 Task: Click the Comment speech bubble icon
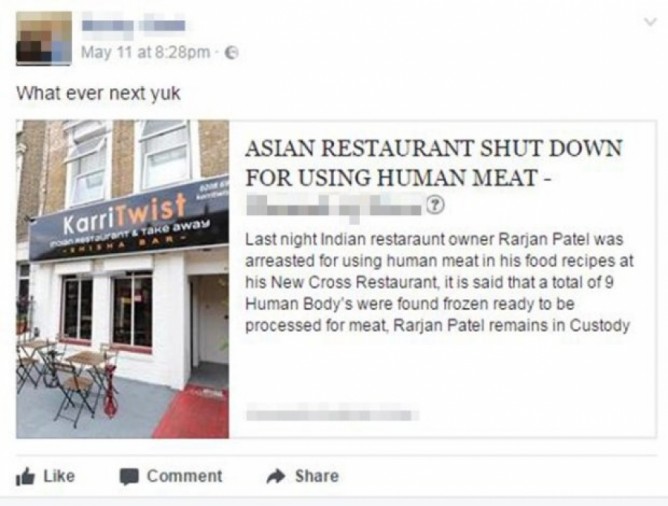129,477
